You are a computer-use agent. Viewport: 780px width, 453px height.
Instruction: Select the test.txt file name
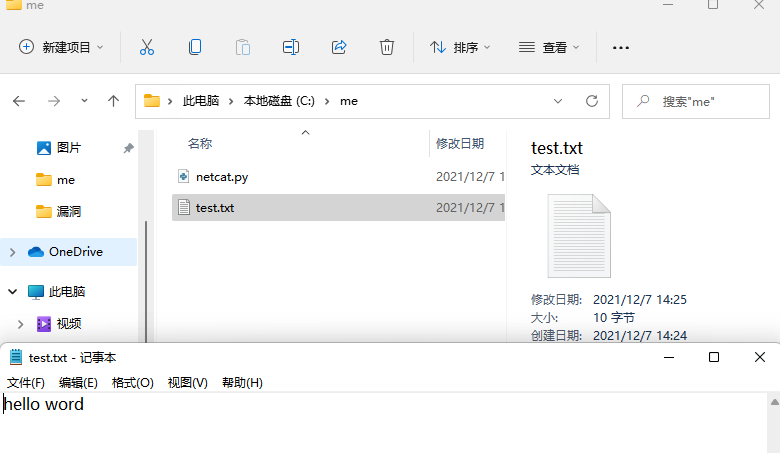click(215, 208)
